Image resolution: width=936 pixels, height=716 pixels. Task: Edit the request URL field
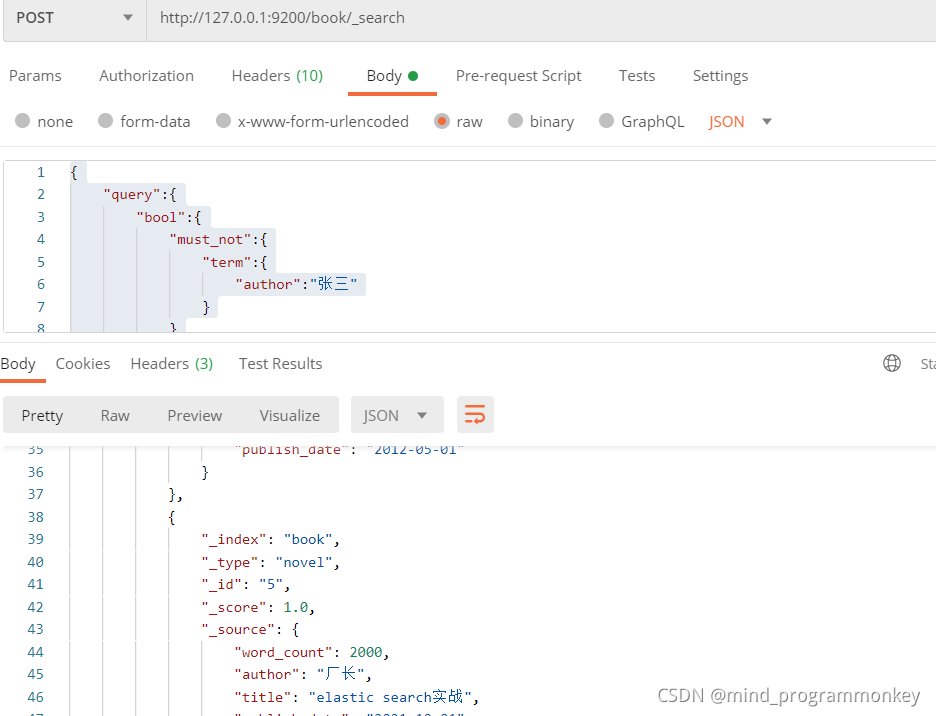541,18
